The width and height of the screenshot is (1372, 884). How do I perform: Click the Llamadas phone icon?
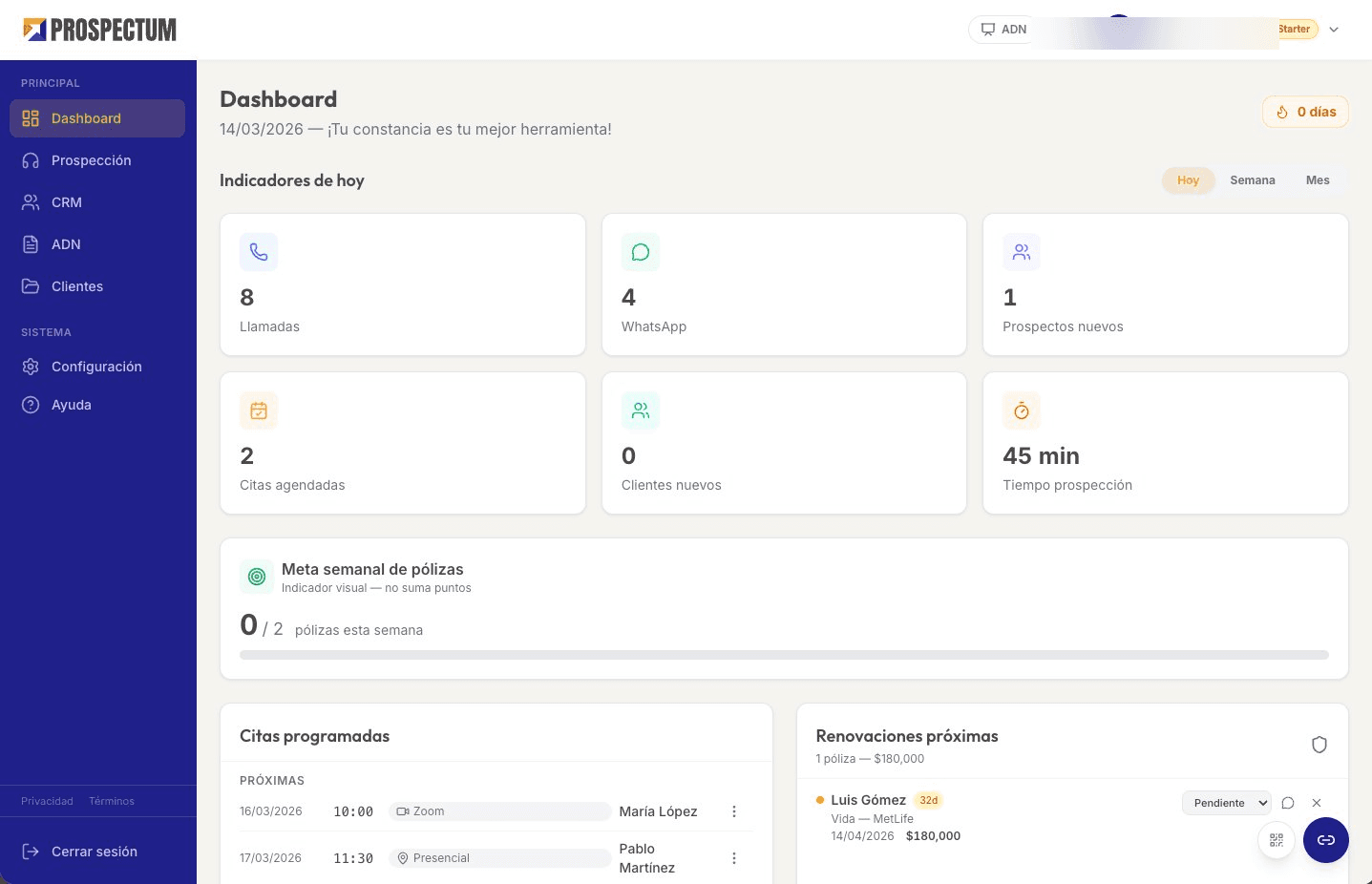258,251
